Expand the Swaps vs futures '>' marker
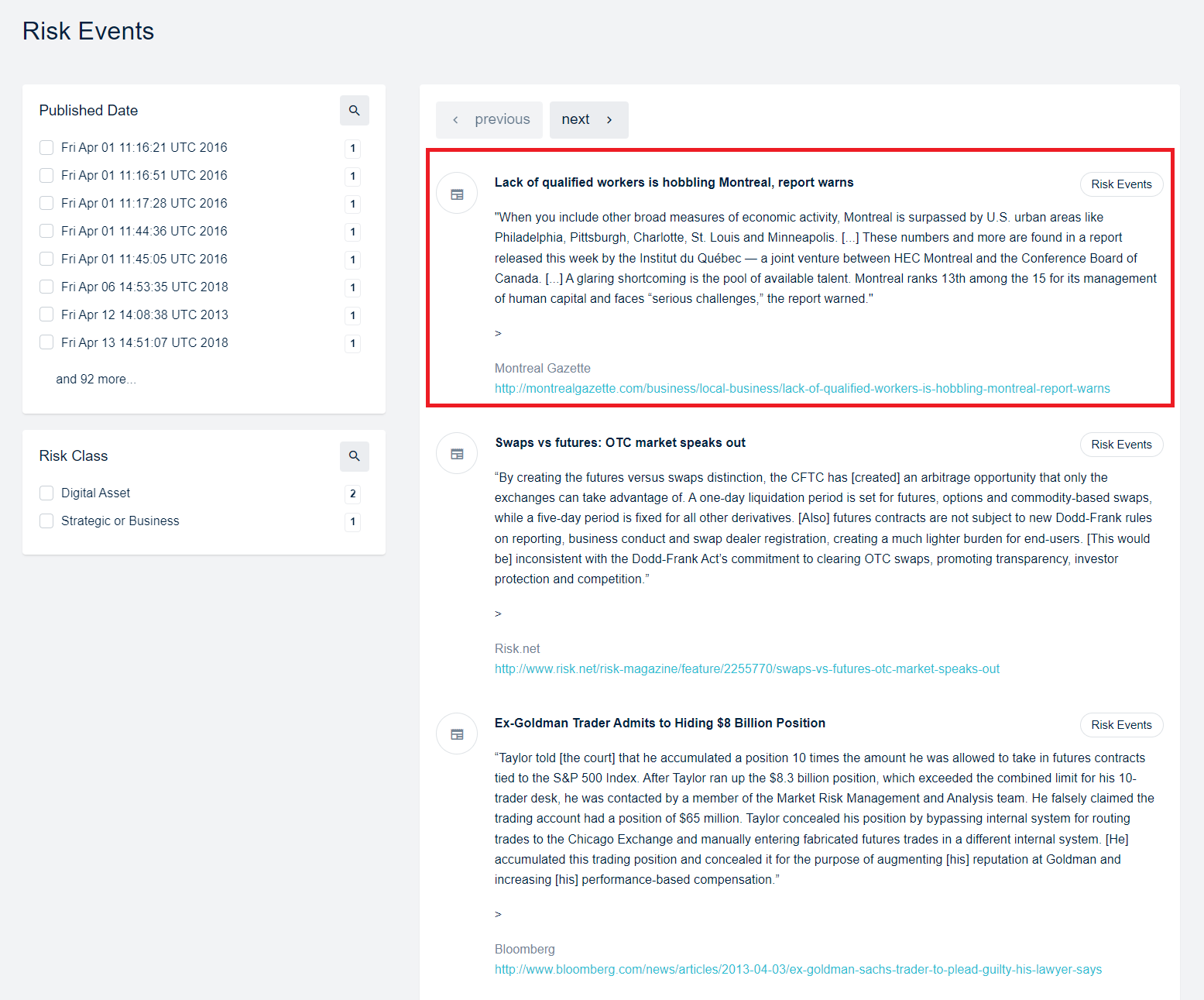1204x1000 pixels. [x=498, y=613]
